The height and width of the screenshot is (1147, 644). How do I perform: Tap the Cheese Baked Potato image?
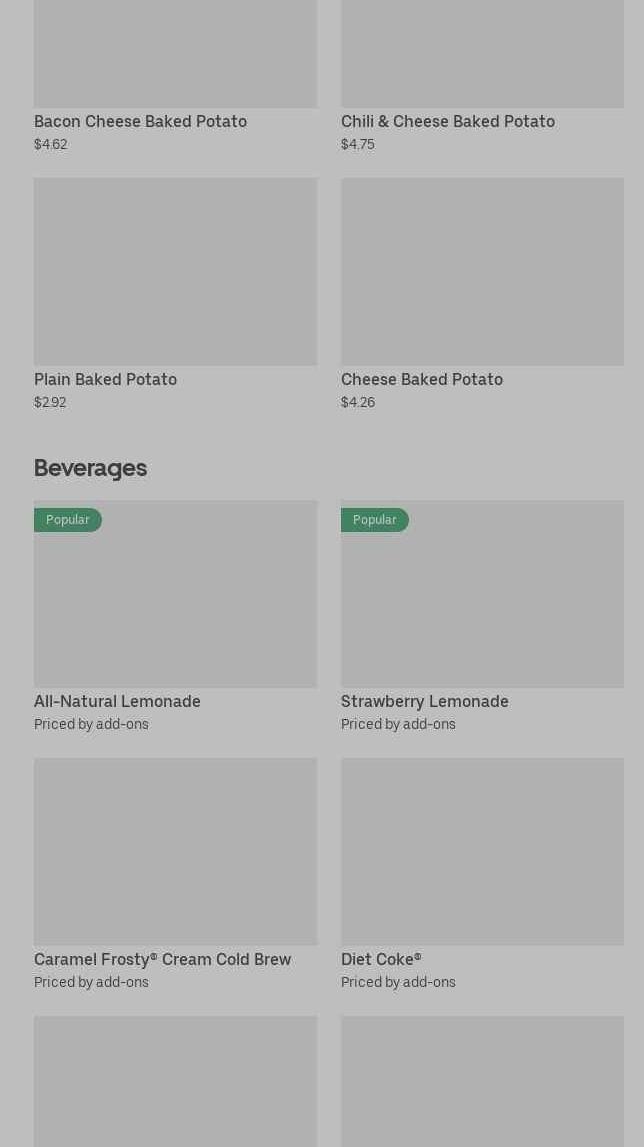(x=482, y=271)
